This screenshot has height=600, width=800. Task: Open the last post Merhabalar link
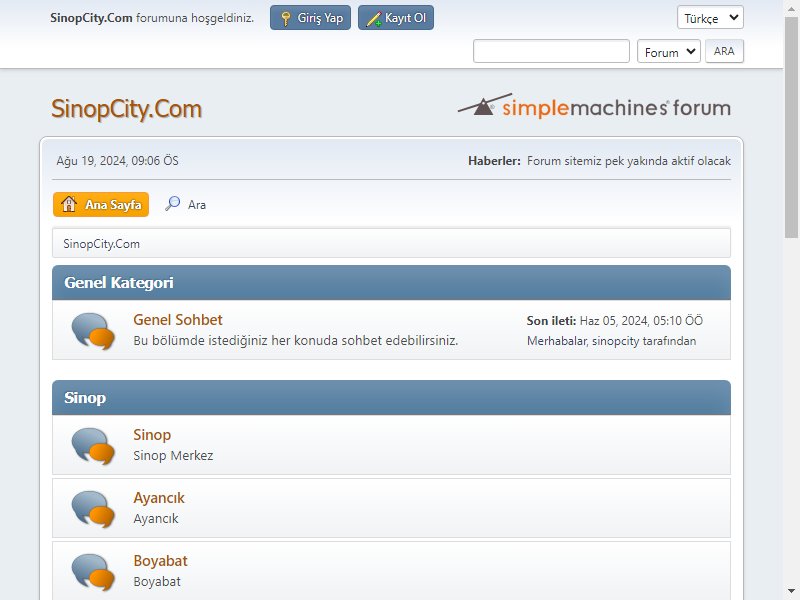click(x=558, y=341)
